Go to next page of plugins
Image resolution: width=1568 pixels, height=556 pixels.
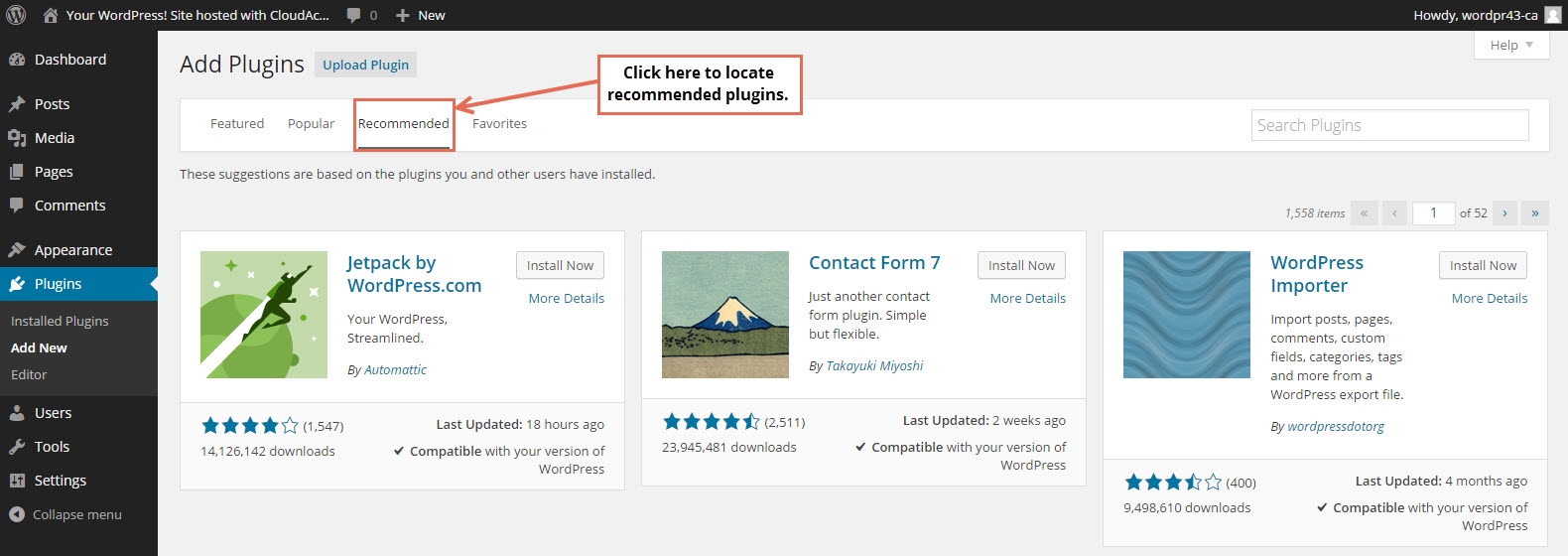click(x=1504, y=212)
